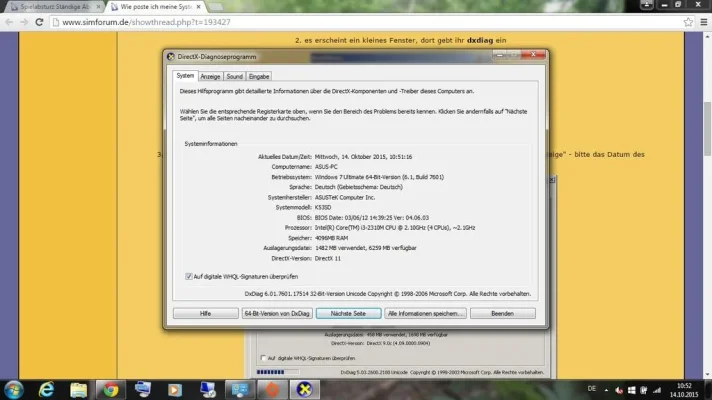Viewport: 712px width, 400px height.
Task: Click the Chrome user profile icon
Action: (x=647, y=5)
